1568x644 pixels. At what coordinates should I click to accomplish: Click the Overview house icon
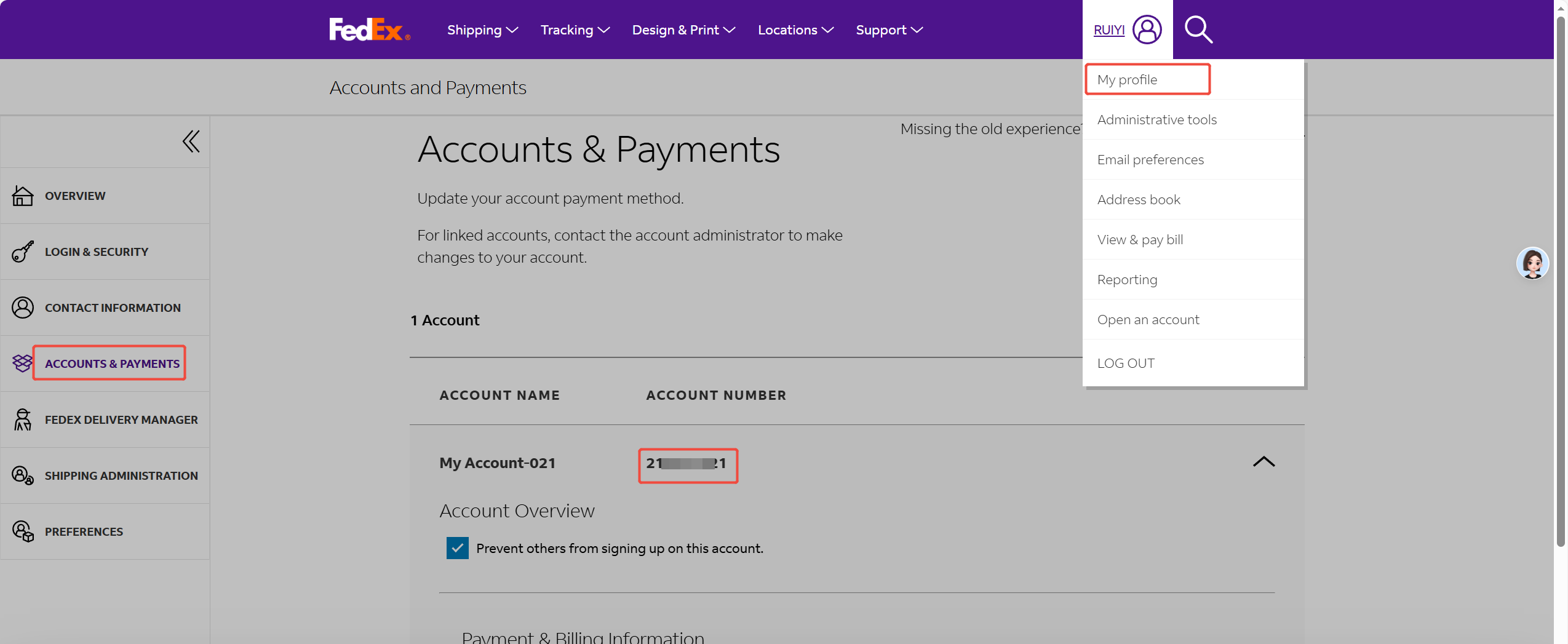click(23, 196)
